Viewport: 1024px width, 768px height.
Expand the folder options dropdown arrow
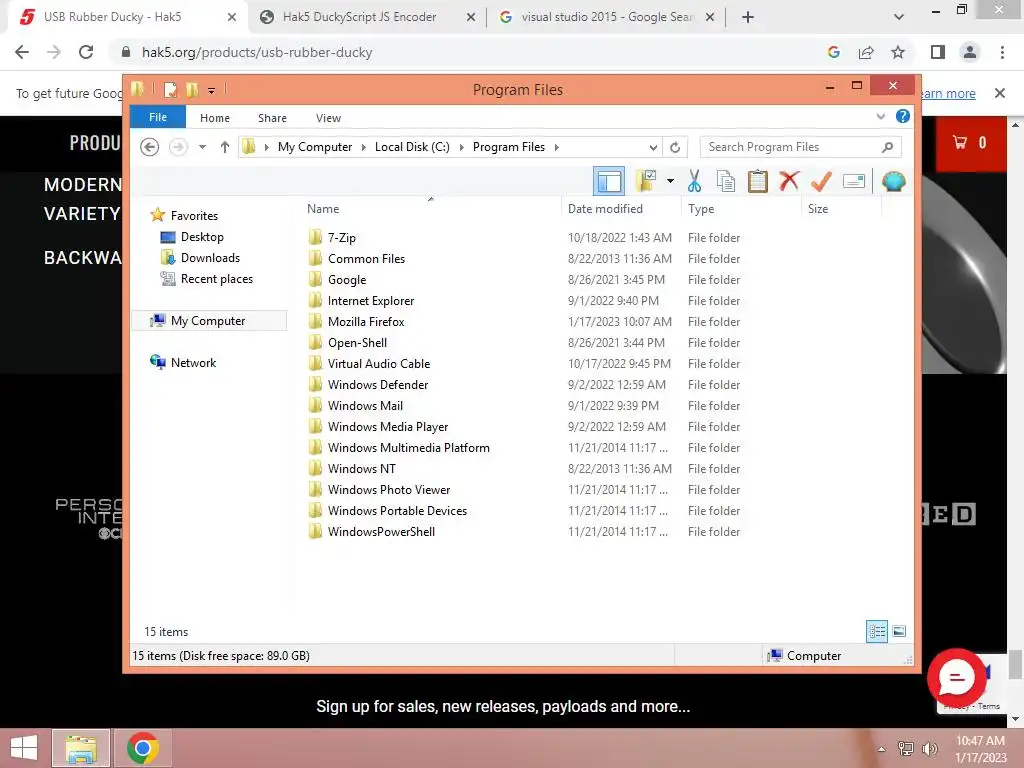(670, 181)
